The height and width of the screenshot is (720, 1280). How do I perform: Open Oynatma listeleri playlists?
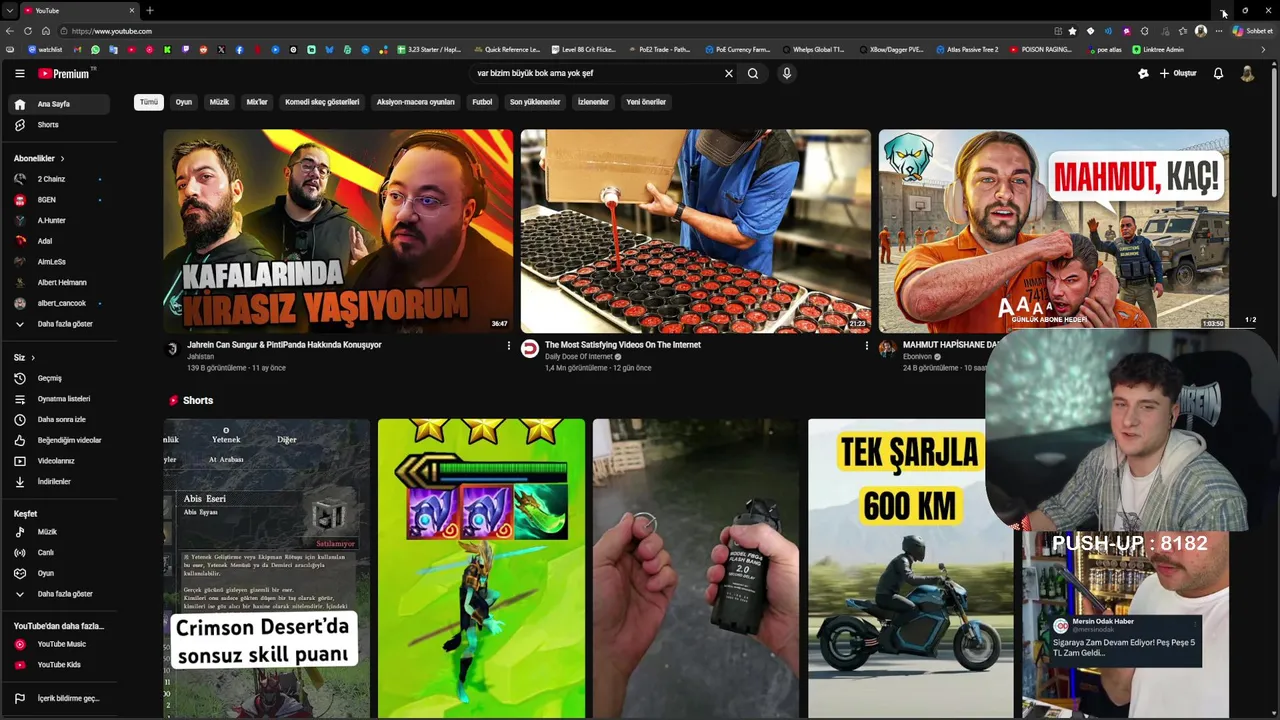click(x=58, y=399)
